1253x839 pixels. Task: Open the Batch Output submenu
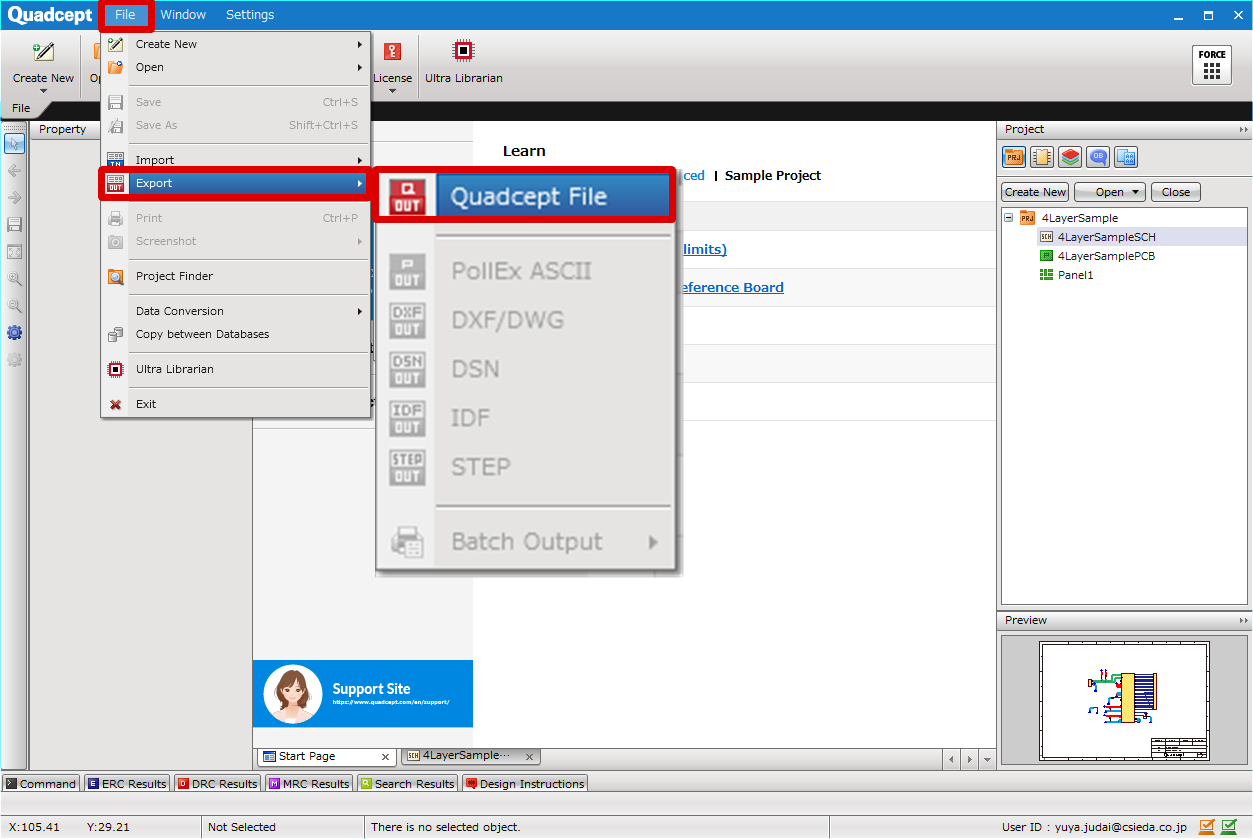click(x=526, y=540)
